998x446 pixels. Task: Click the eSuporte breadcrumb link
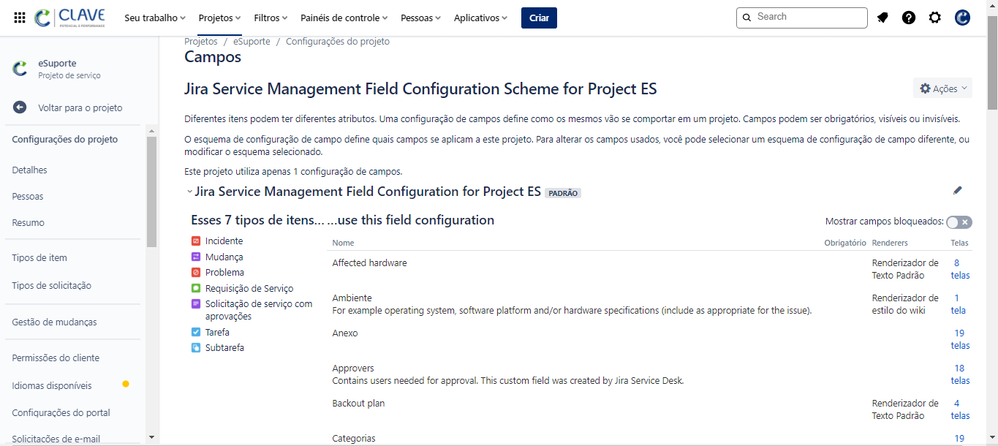pyautogui.click(x=251, y=41)
